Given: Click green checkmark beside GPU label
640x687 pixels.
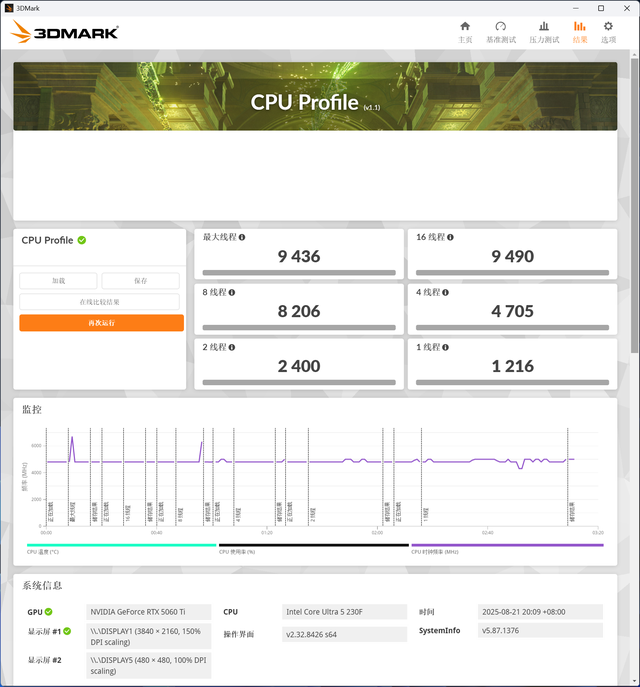Looking at the screenshot, I should coord(49,612).
